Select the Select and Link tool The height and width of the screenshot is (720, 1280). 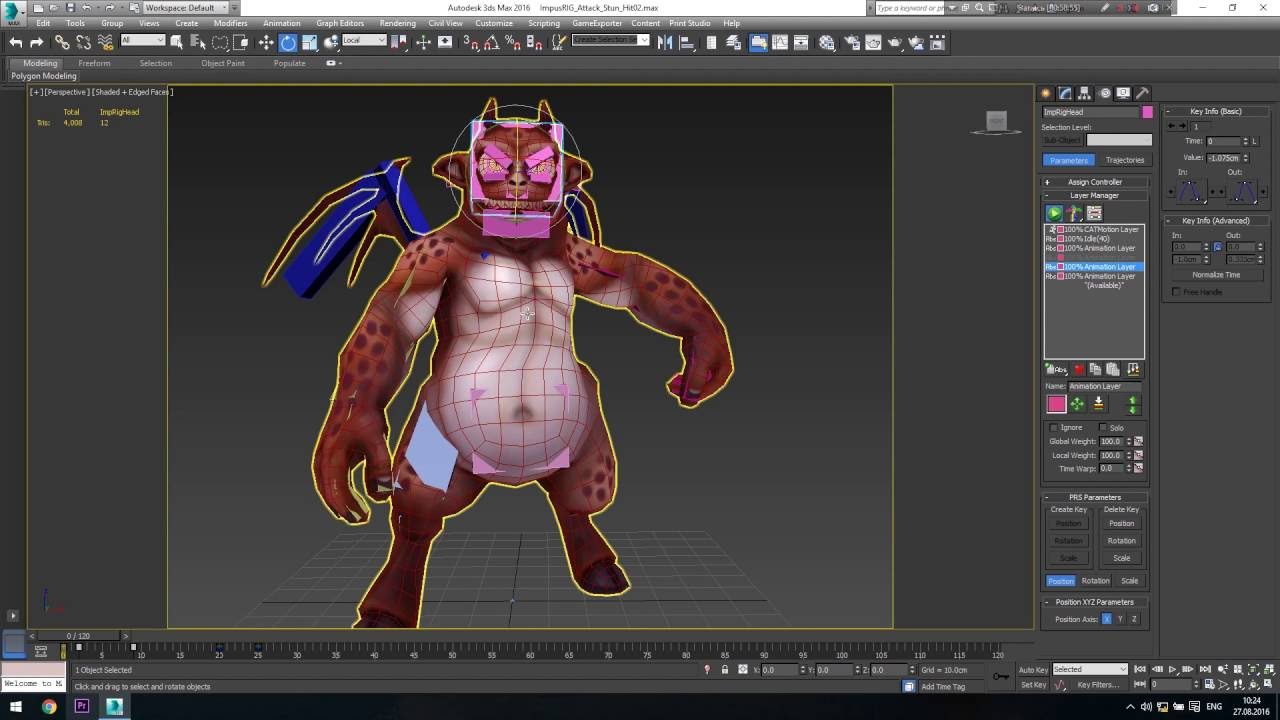[x=62, y=42]
